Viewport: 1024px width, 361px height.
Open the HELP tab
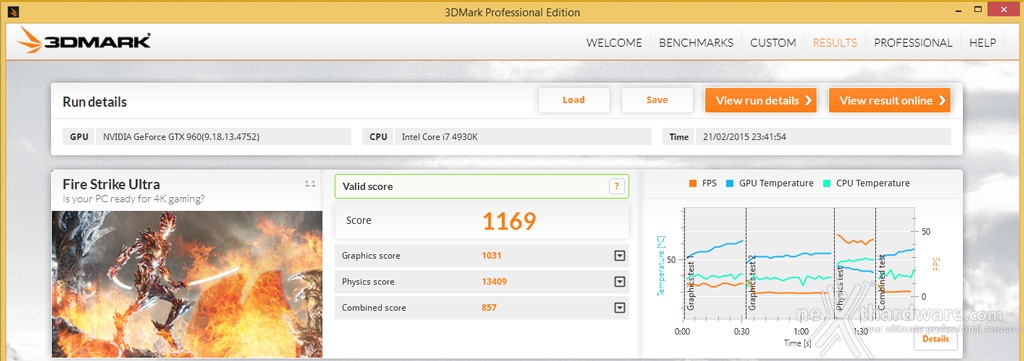[x=982, y=43]
